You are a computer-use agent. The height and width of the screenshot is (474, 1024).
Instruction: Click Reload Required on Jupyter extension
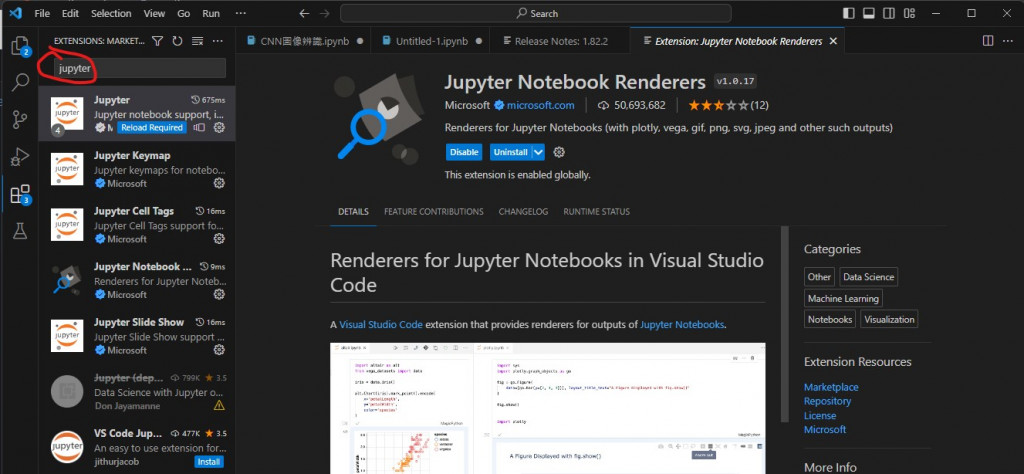coord(152,128)
